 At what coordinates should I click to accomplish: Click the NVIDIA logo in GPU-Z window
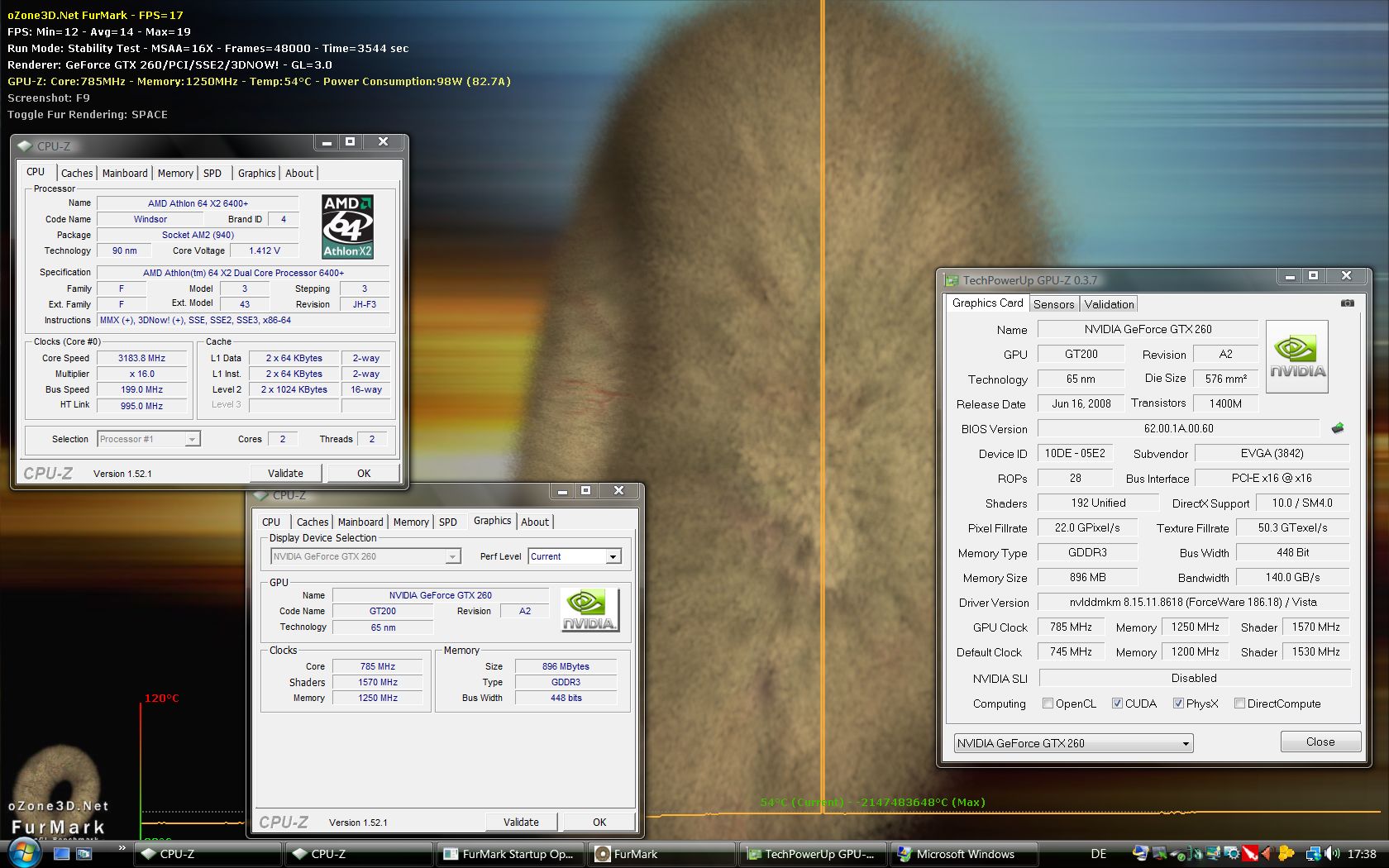(1297, 356)
